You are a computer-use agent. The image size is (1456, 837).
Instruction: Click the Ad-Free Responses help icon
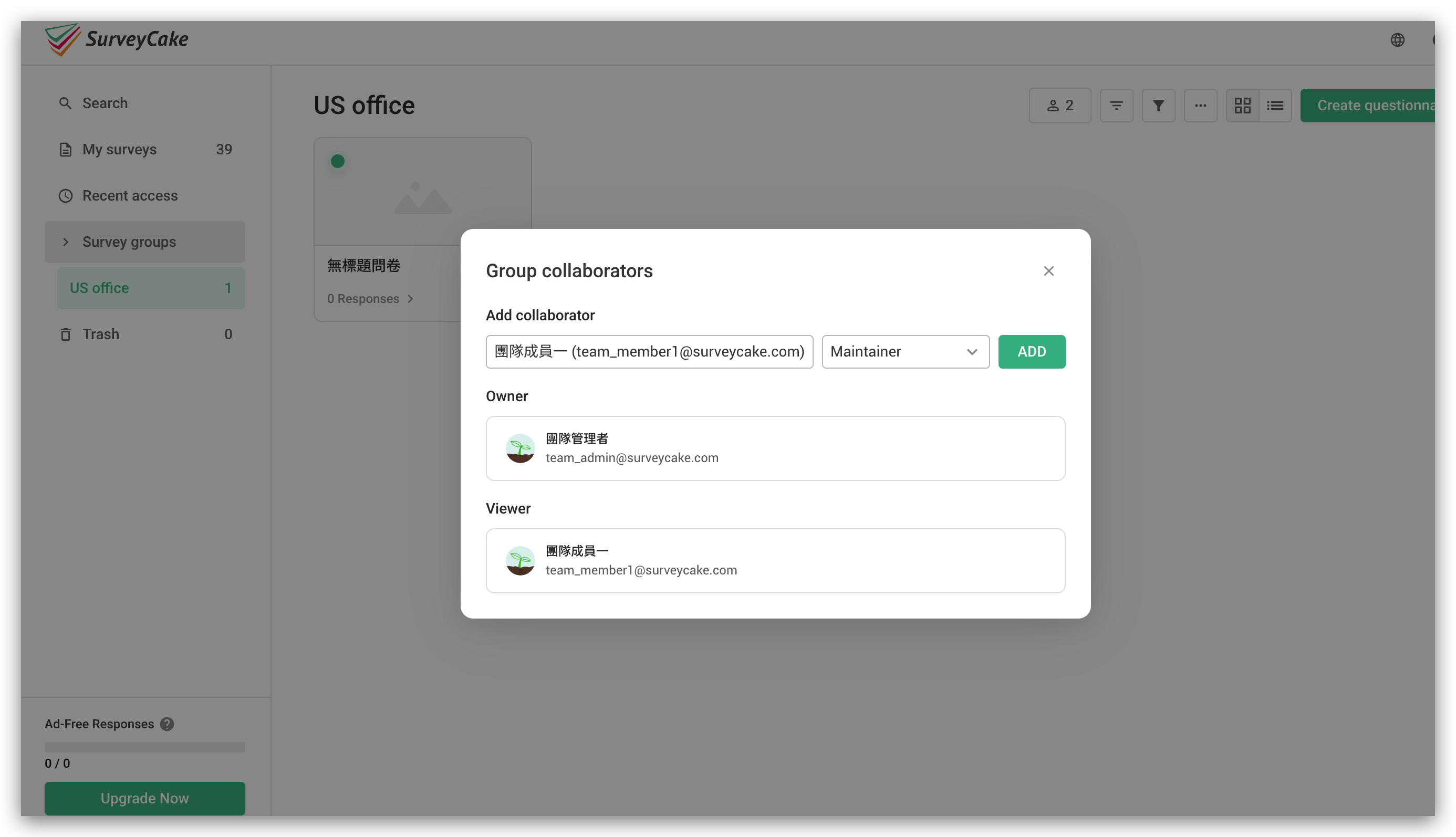168,724
